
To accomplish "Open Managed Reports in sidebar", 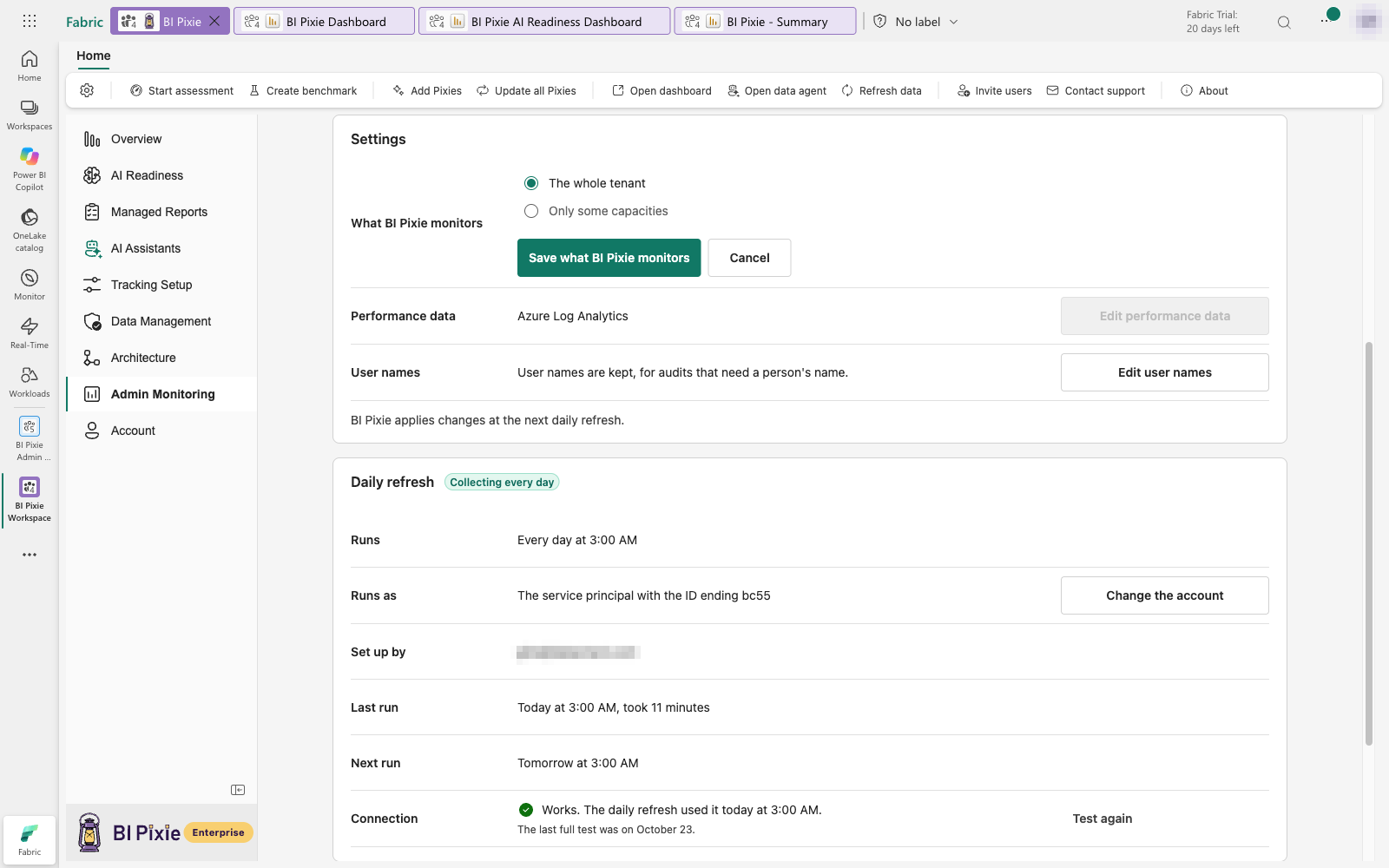I will click(x=161, y=212).
